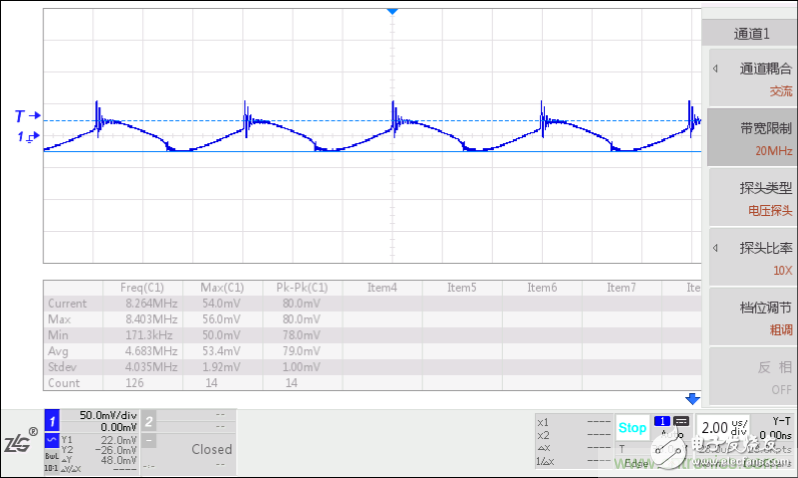This screenshot has height=478, width=798.
Task: Open the 探头类型 probe type selection
Action: coord(751,198)
